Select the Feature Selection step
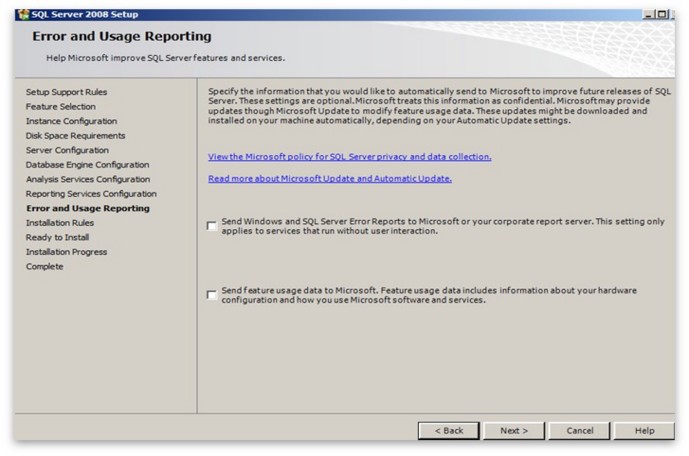The height and width of the screenshot is (456, 689). tap(61, 106)
